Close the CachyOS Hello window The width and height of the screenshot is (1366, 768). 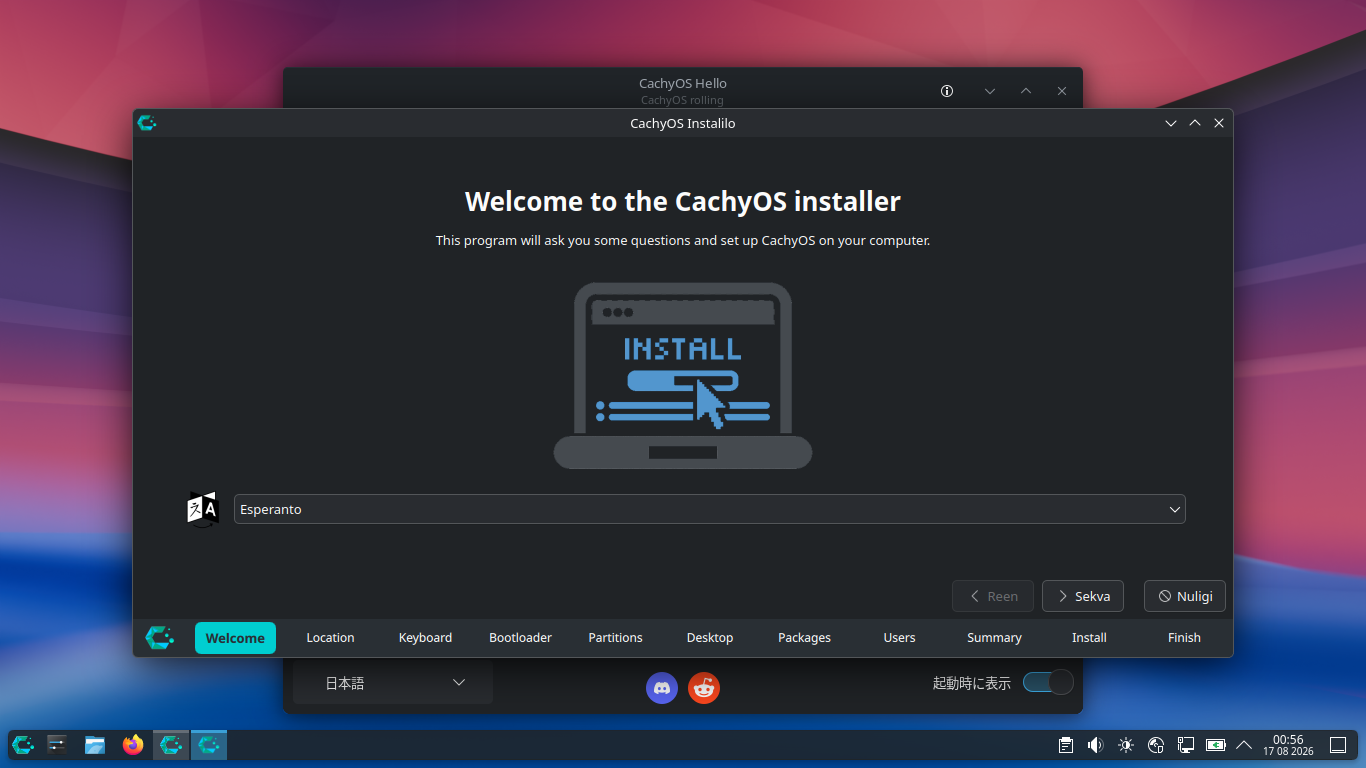pyautogui.click(x=1062, y=91)
